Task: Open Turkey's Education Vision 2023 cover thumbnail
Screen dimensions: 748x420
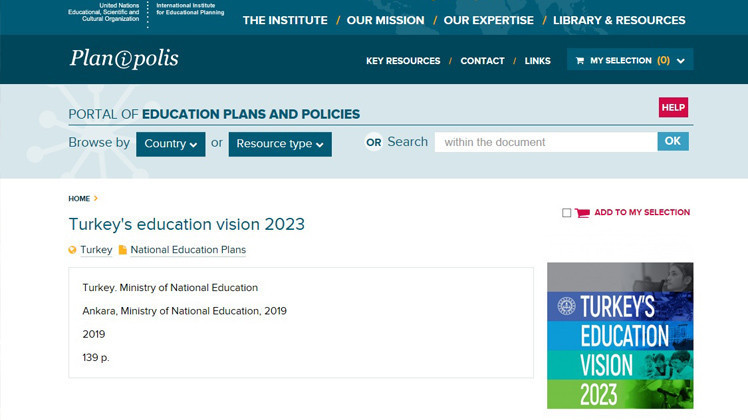Action: click(619, 335)
